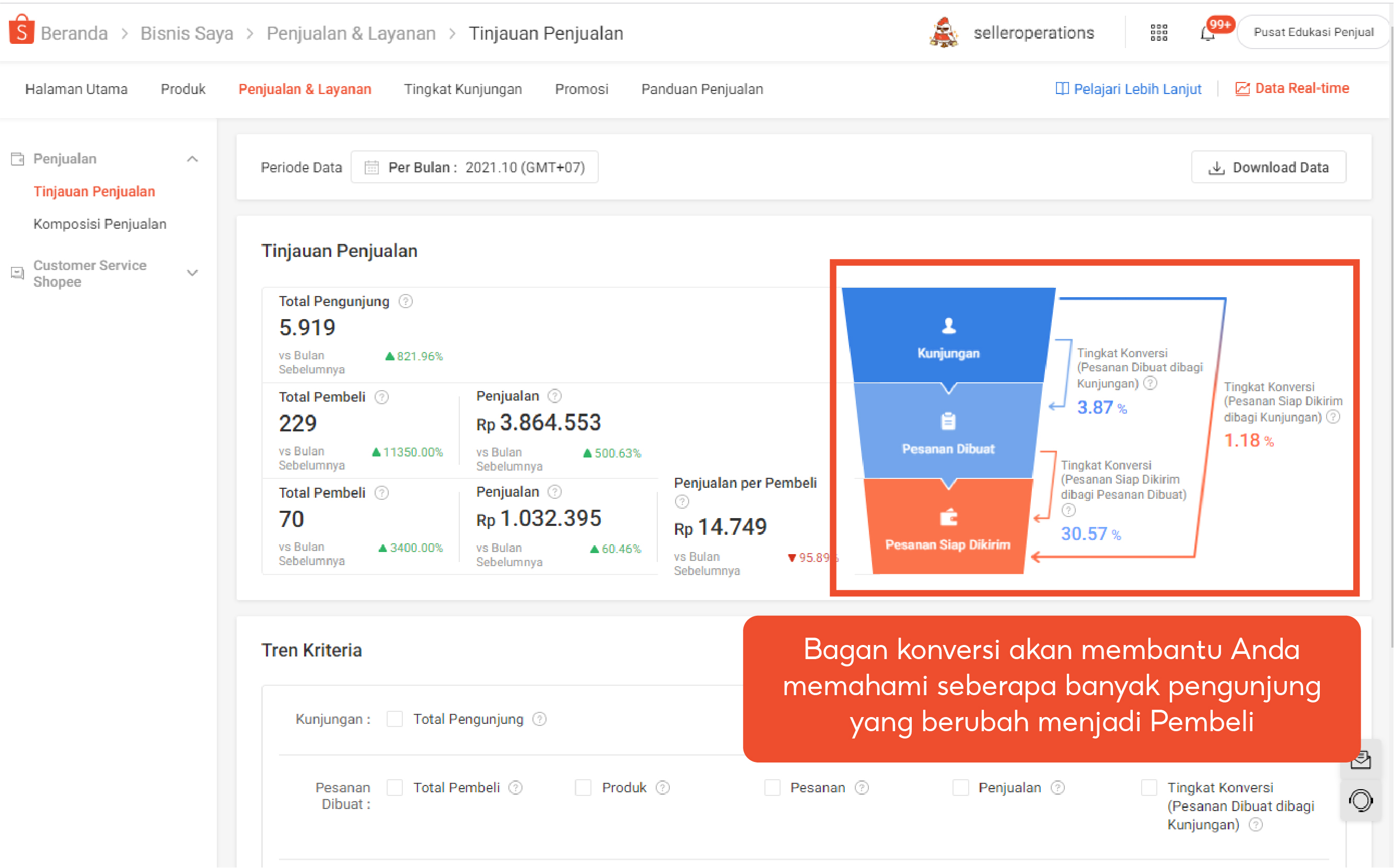Open the Promosi tab
The width and height of the screenshot is (1394, 868).
point(581,89)
